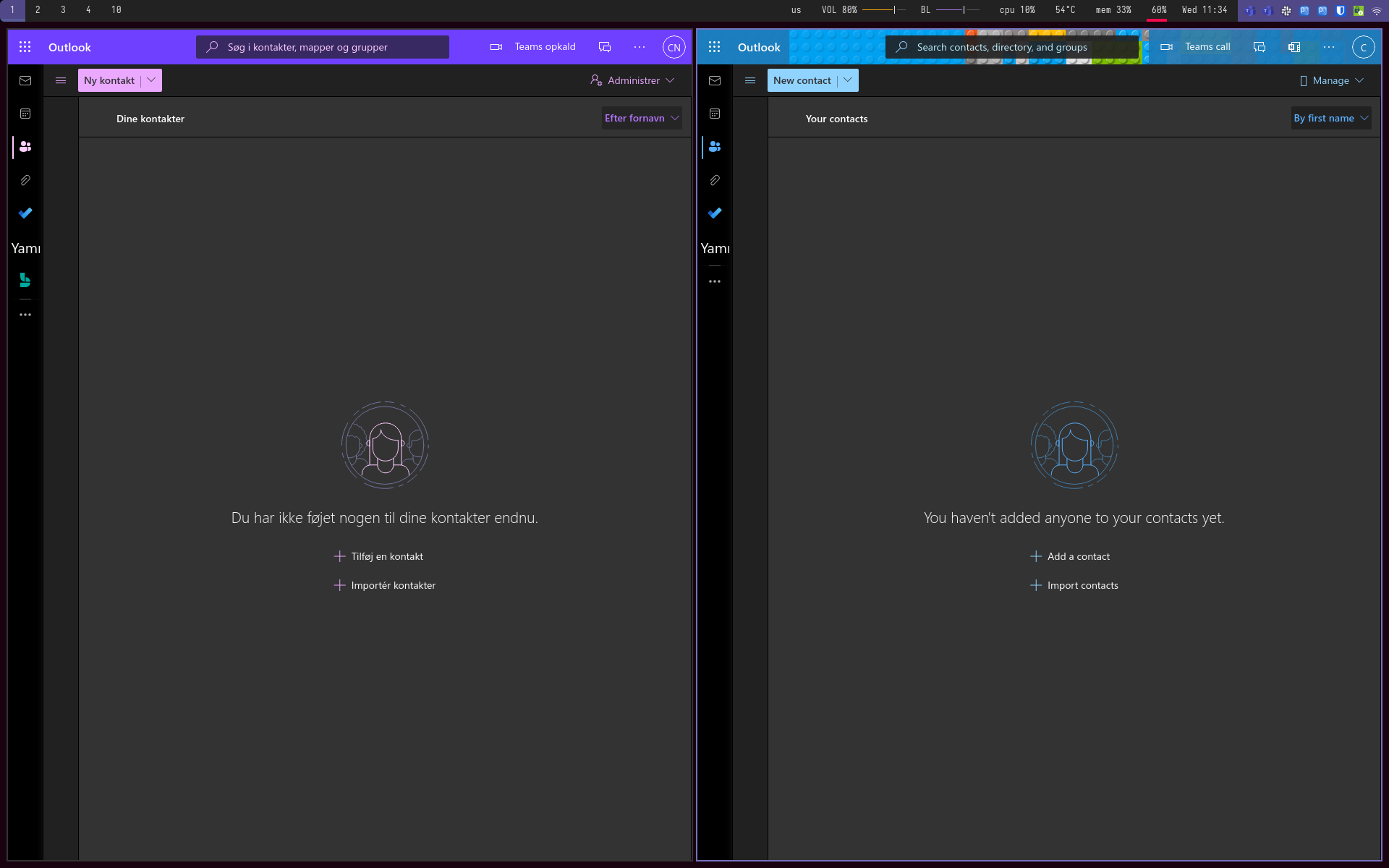1389x868 pixels.
Task: Toggle navigation pane hamburger in left window
Action: [61, 80]
